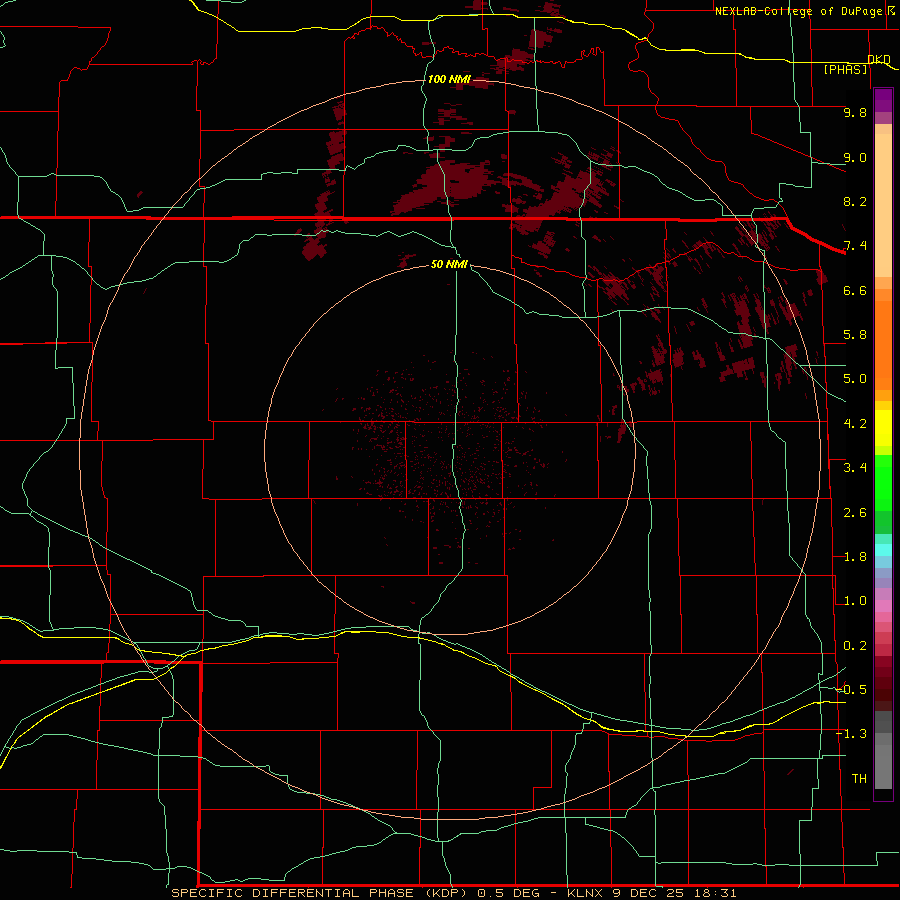This screenshot has height=900, width=900.
Task: Click the 8.2 value on the color scale
Action: click(855, 201)
